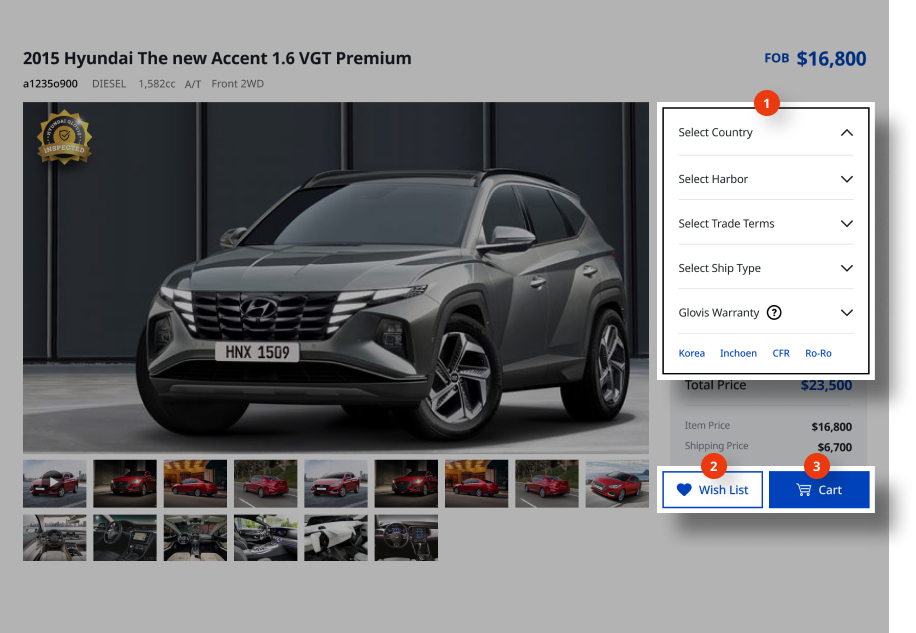This screenshot has width=916, height=633.
Task: Expand the Glovis Warranty chevron
Action: click(x=846, y=312)
